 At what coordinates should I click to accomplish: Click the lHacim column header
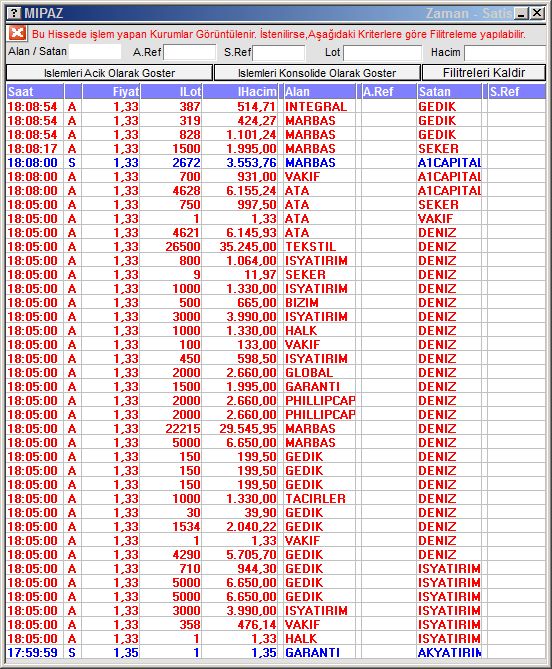click(240, 92)
